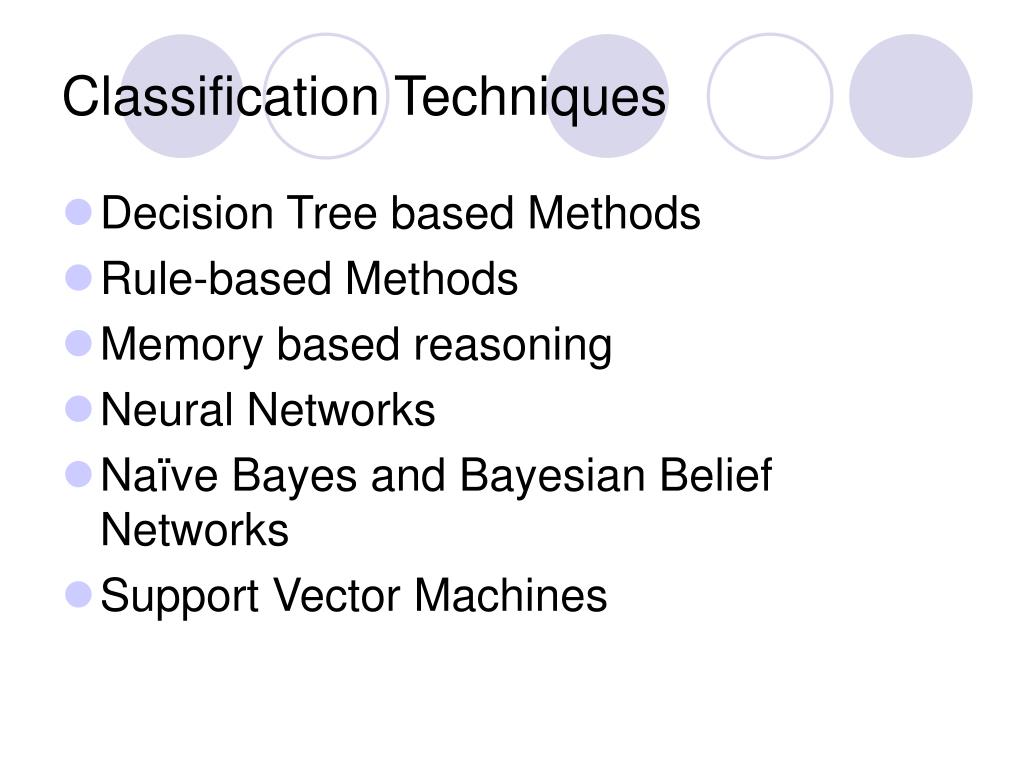The height and width of the screenshot is (768, 1024).
Task: Click the rightmost filled lavender circle
Action: pyautogui.click(x=911, y=96)
